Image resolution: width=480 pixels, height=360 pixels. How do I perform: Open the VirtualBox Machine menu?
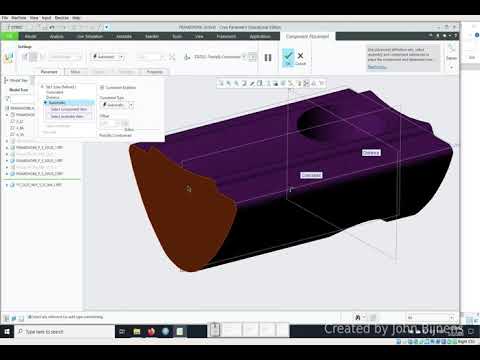tap(19, 18)
